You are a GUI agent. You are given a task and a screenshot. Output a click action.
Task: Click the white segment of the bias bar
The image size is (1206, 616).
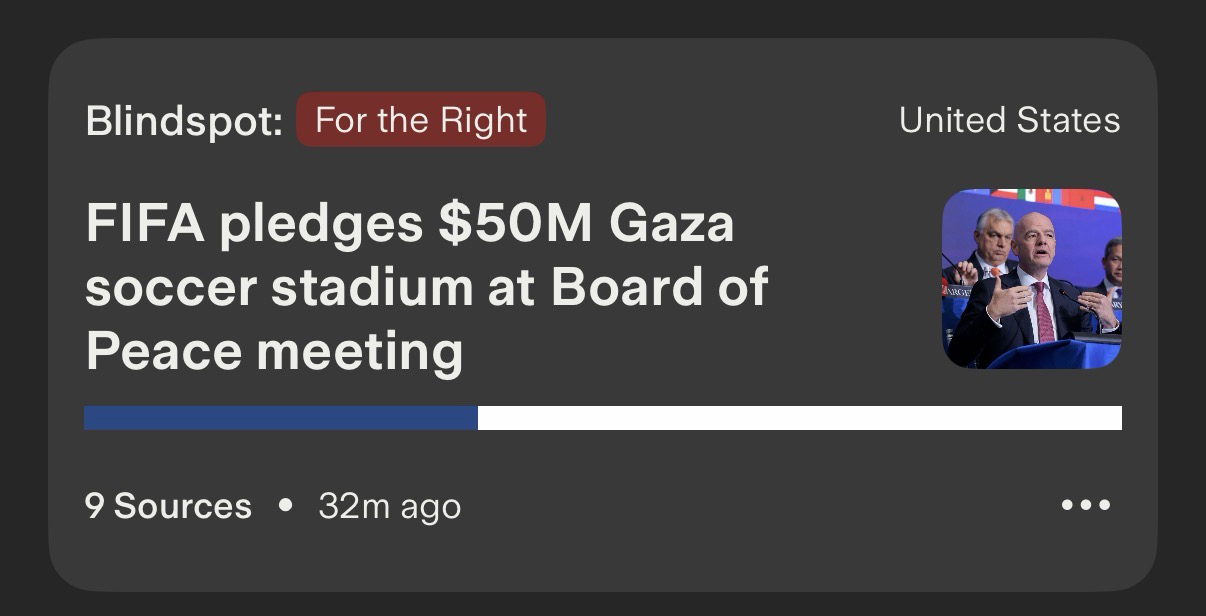pos(799,418)
